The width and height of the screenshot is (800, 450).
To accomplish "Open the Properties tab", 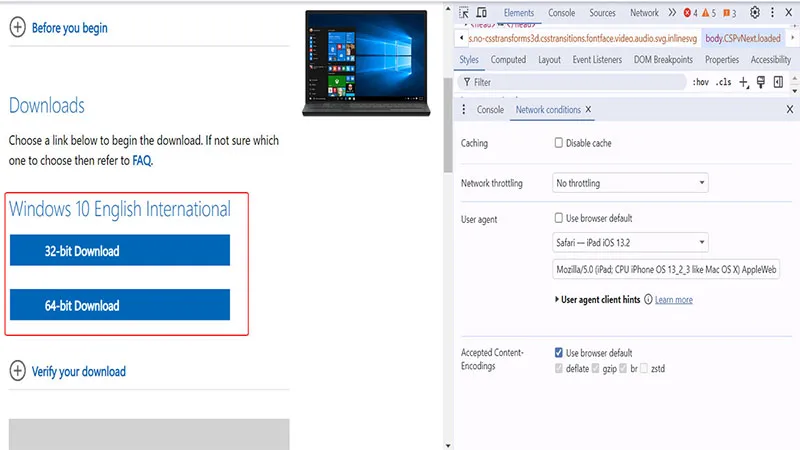I will click(722, 60).
